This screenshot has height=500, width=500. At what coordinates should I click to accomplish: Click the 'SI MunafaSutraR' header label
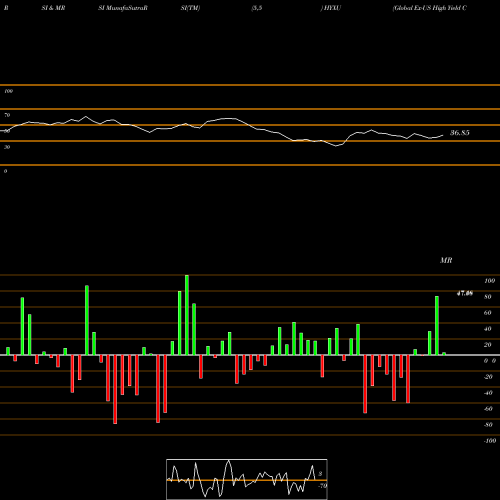click(x=123, y=8)
